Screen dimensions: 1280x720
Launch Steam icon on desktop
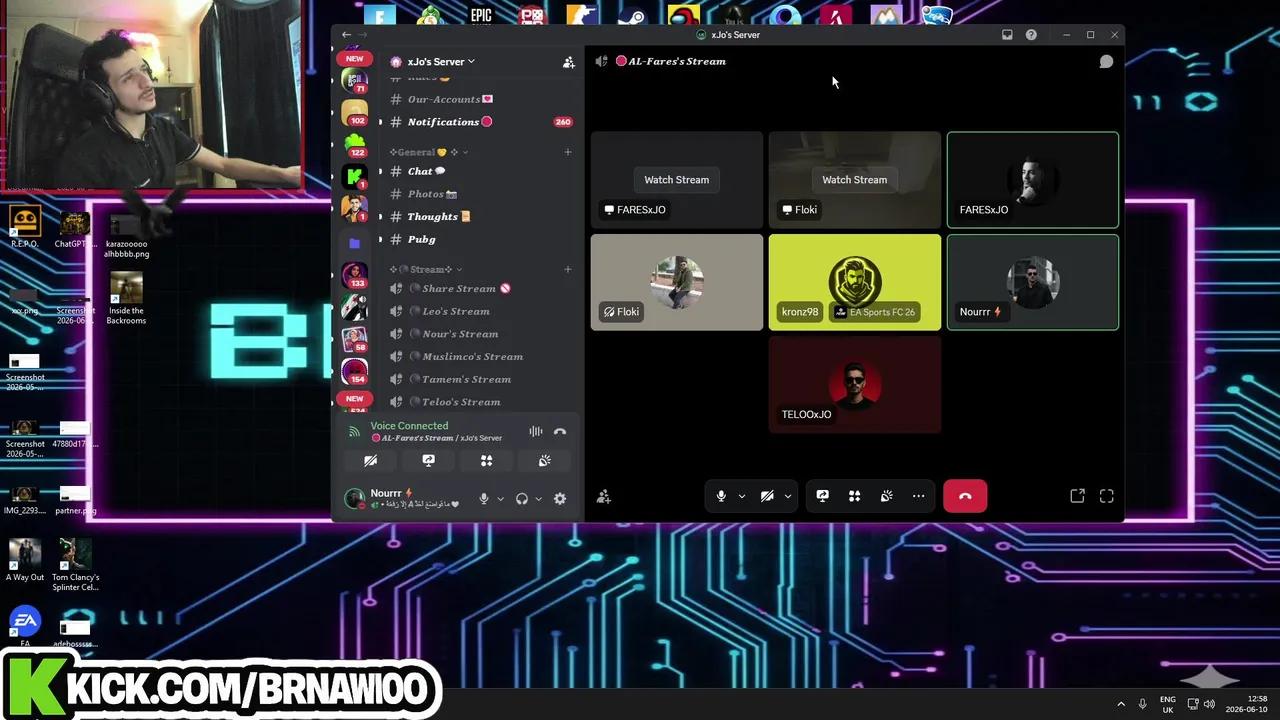point(632,15)
